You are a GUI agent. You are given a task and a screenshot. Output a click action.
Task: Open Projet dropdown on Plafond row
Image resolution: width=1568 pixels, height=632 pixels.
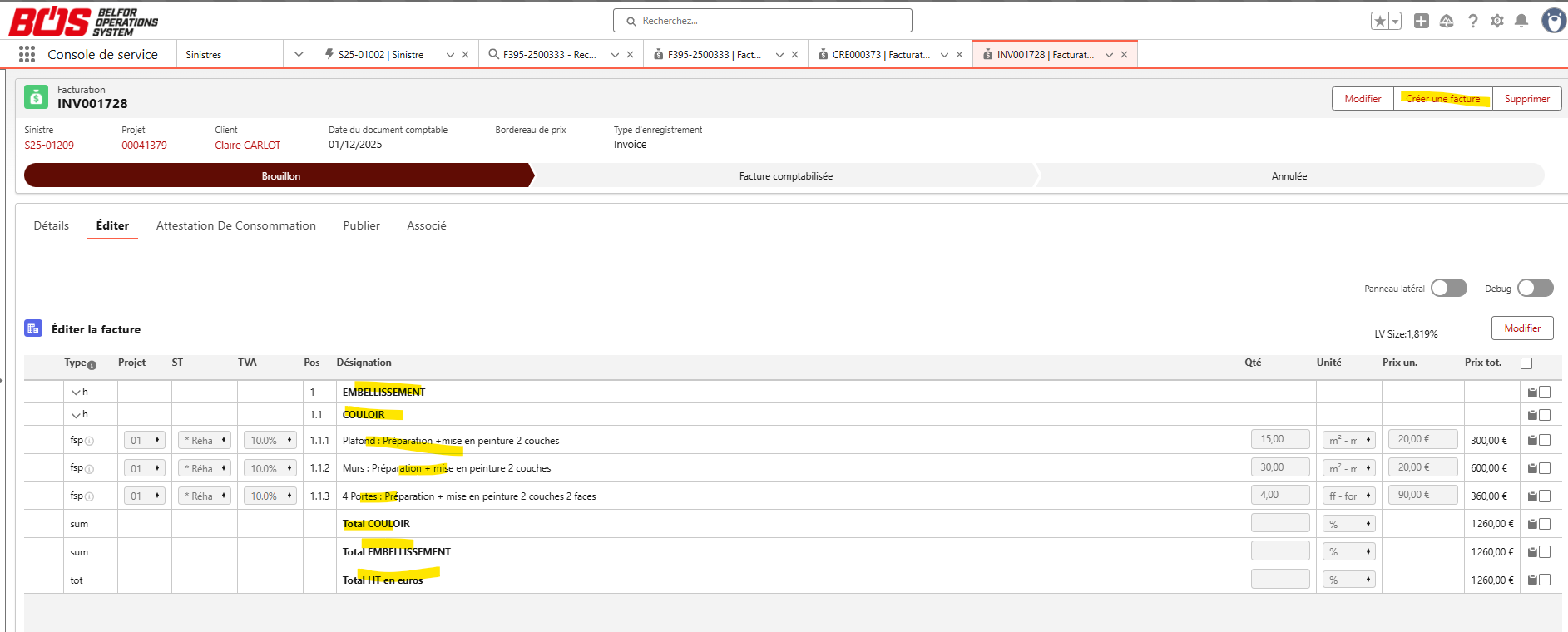click(145, 441)
